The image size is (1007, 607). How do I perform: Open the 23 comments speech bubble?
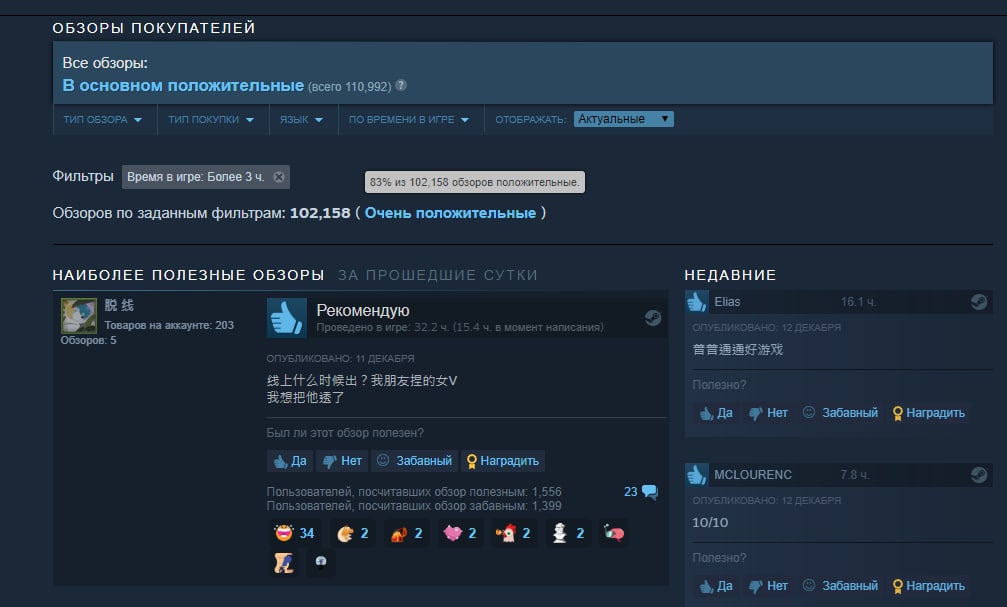coord(641,492)
